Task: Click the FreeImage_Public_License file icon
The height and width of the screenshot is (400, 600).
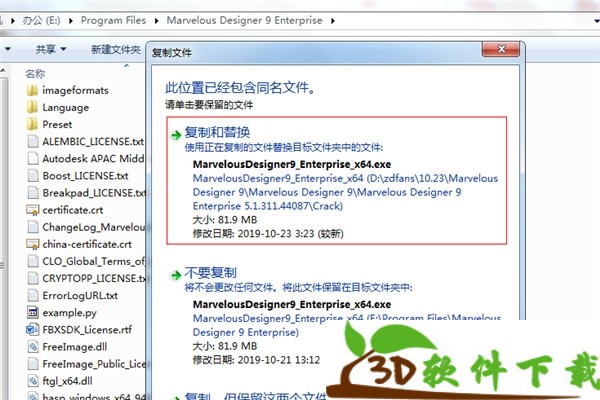Action: pos(33,364)
